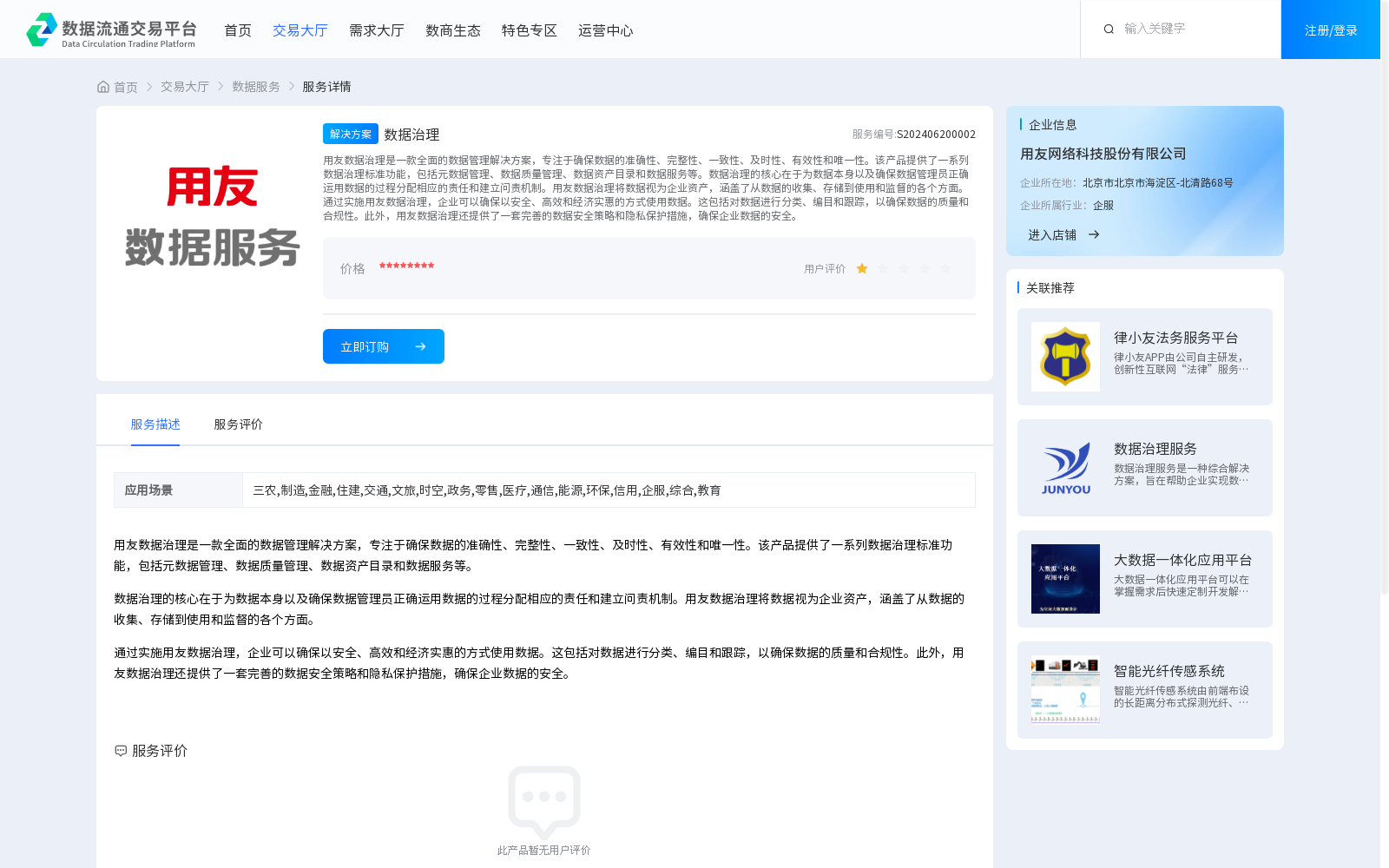This screenshot has height=868, width=1389.
Task: Switch to the 服务评价 tab
Action: point(239,424)
